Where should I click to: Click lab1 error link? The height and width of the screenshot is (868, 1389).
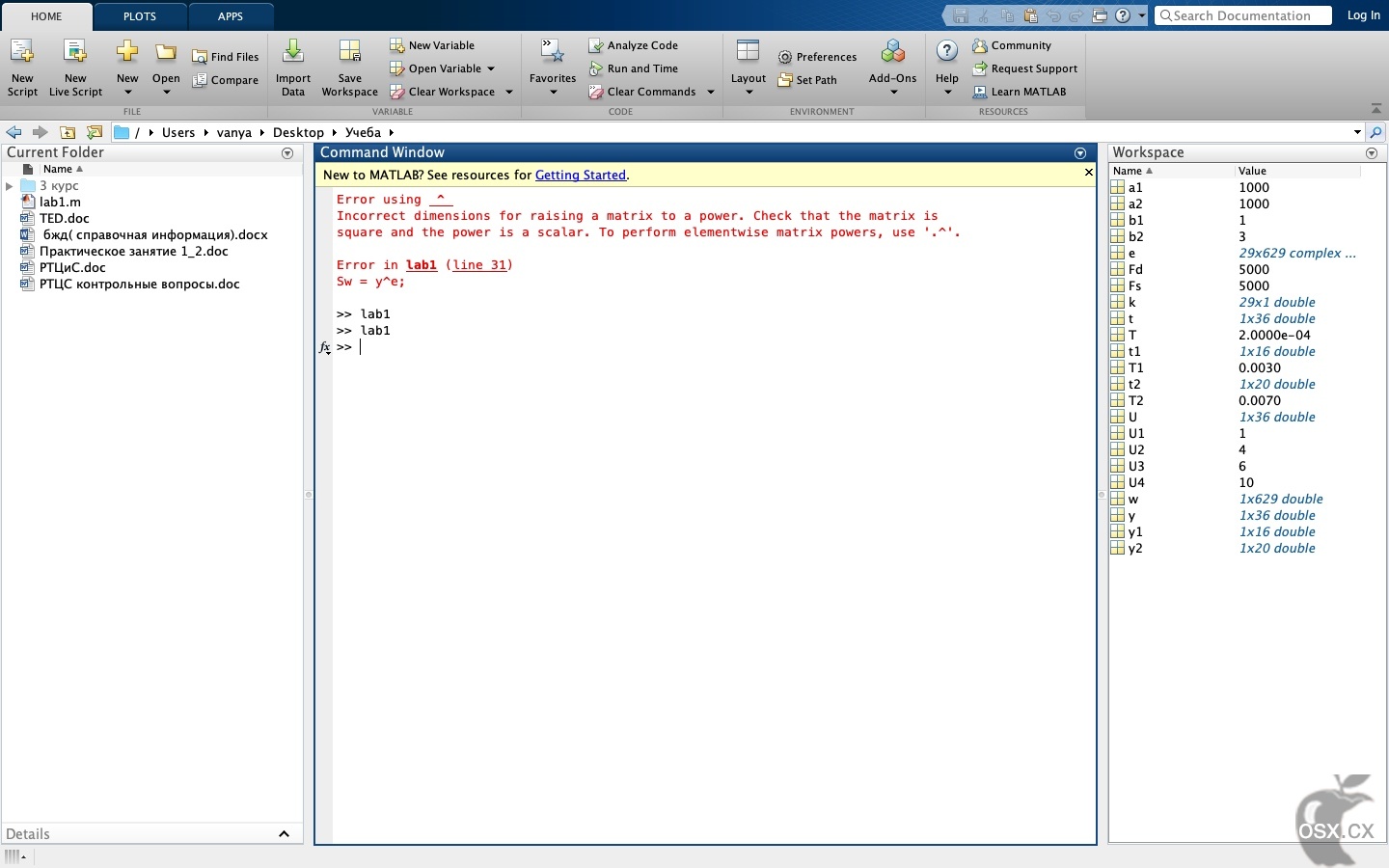point(422,265)
